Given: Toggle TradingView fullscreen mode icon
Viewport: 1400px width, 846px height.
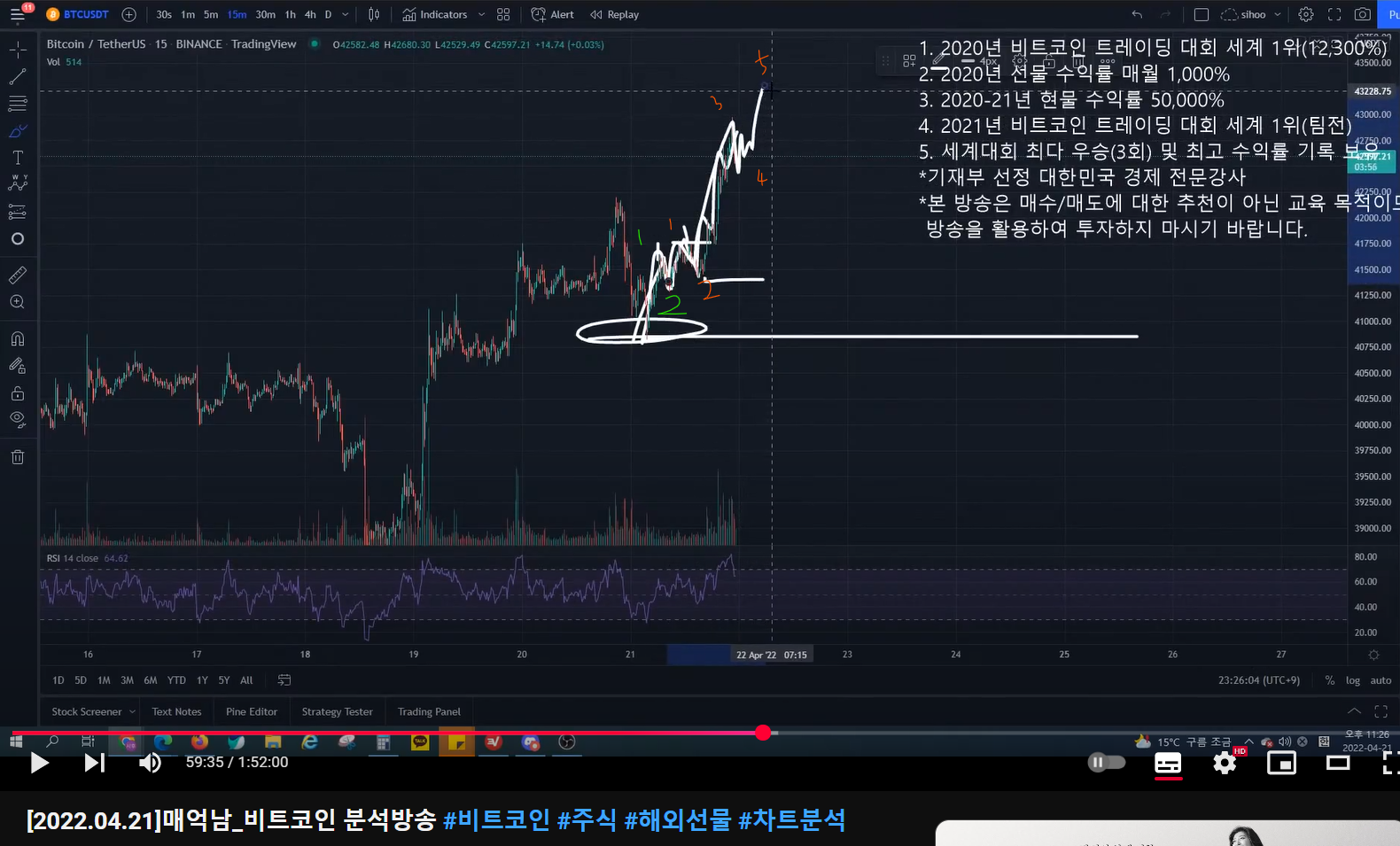Looking at the screenshot, I should click(1334, 15).
